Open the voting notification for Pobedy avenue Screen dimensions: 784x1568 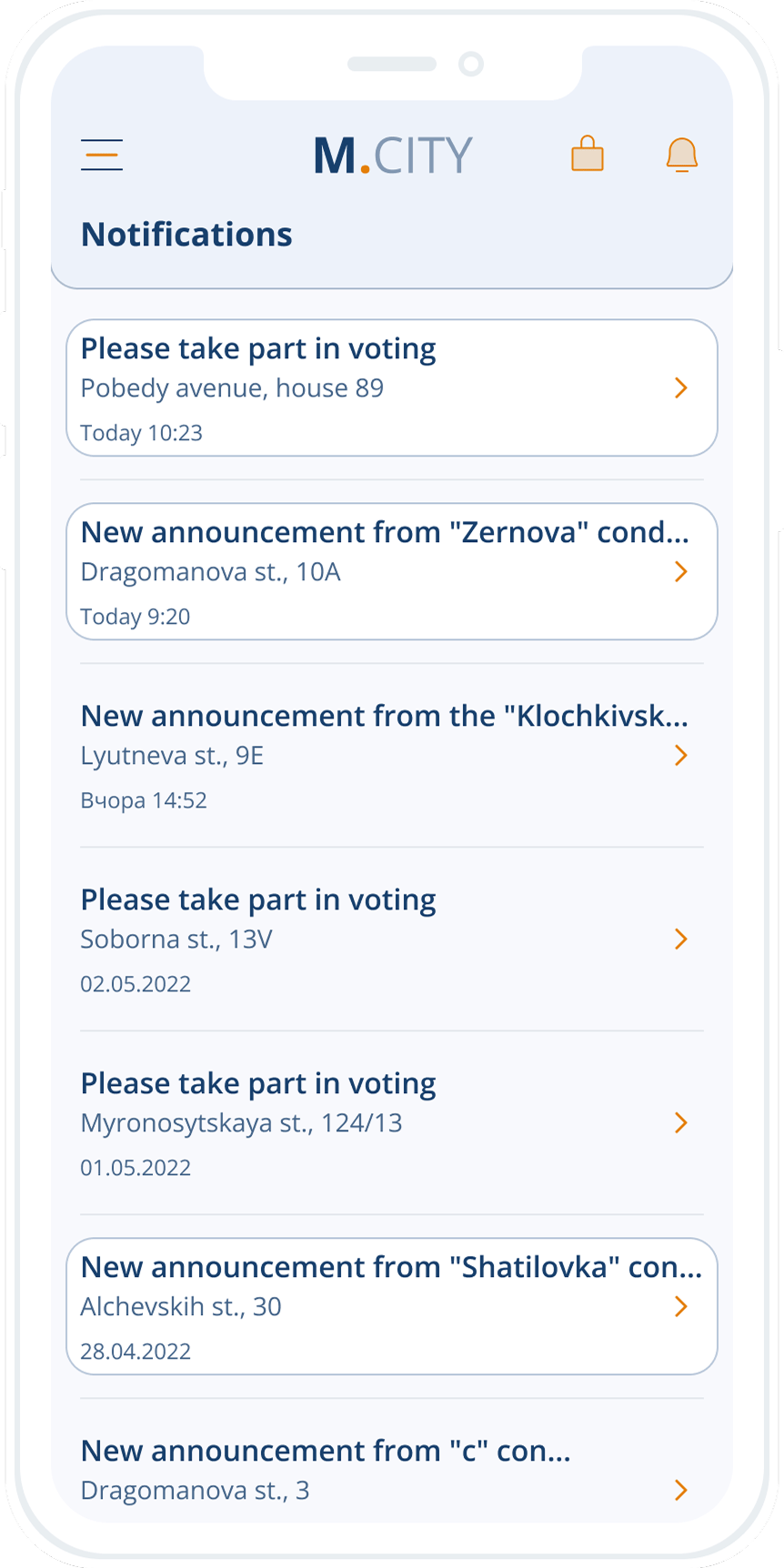pyautogui.click(x=258, y=349)
